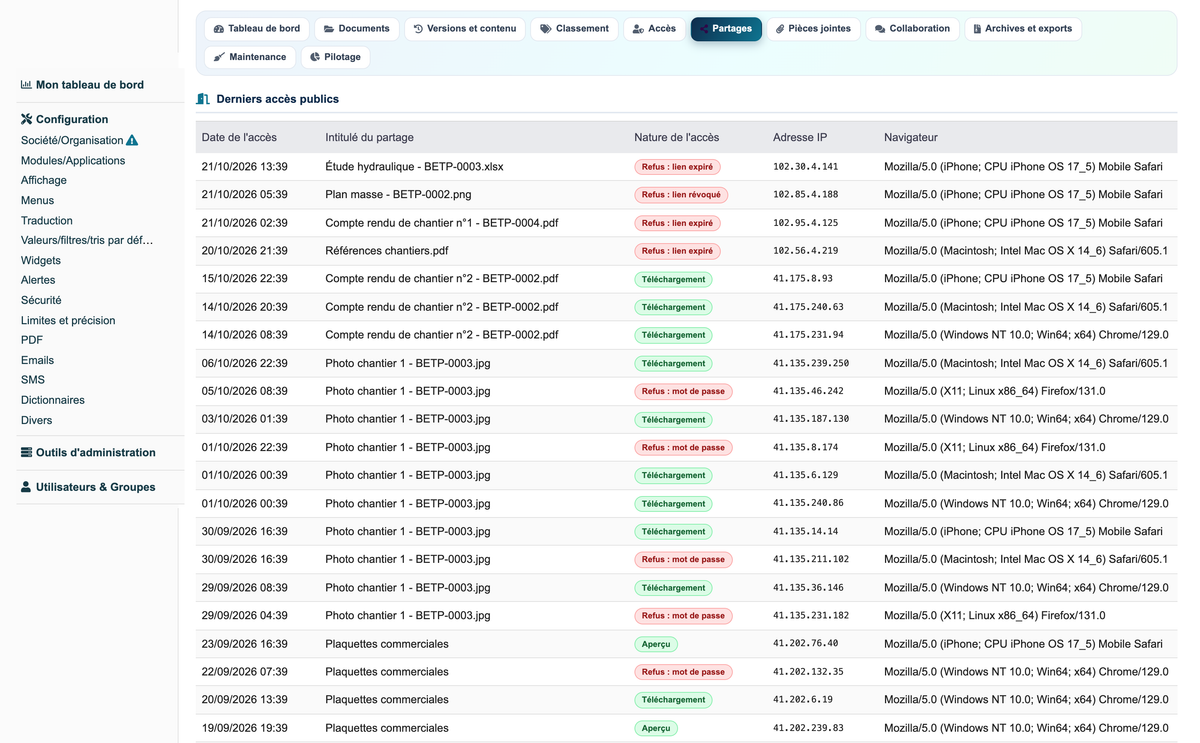Open the Pièces jointes tab

coord(813,29)
